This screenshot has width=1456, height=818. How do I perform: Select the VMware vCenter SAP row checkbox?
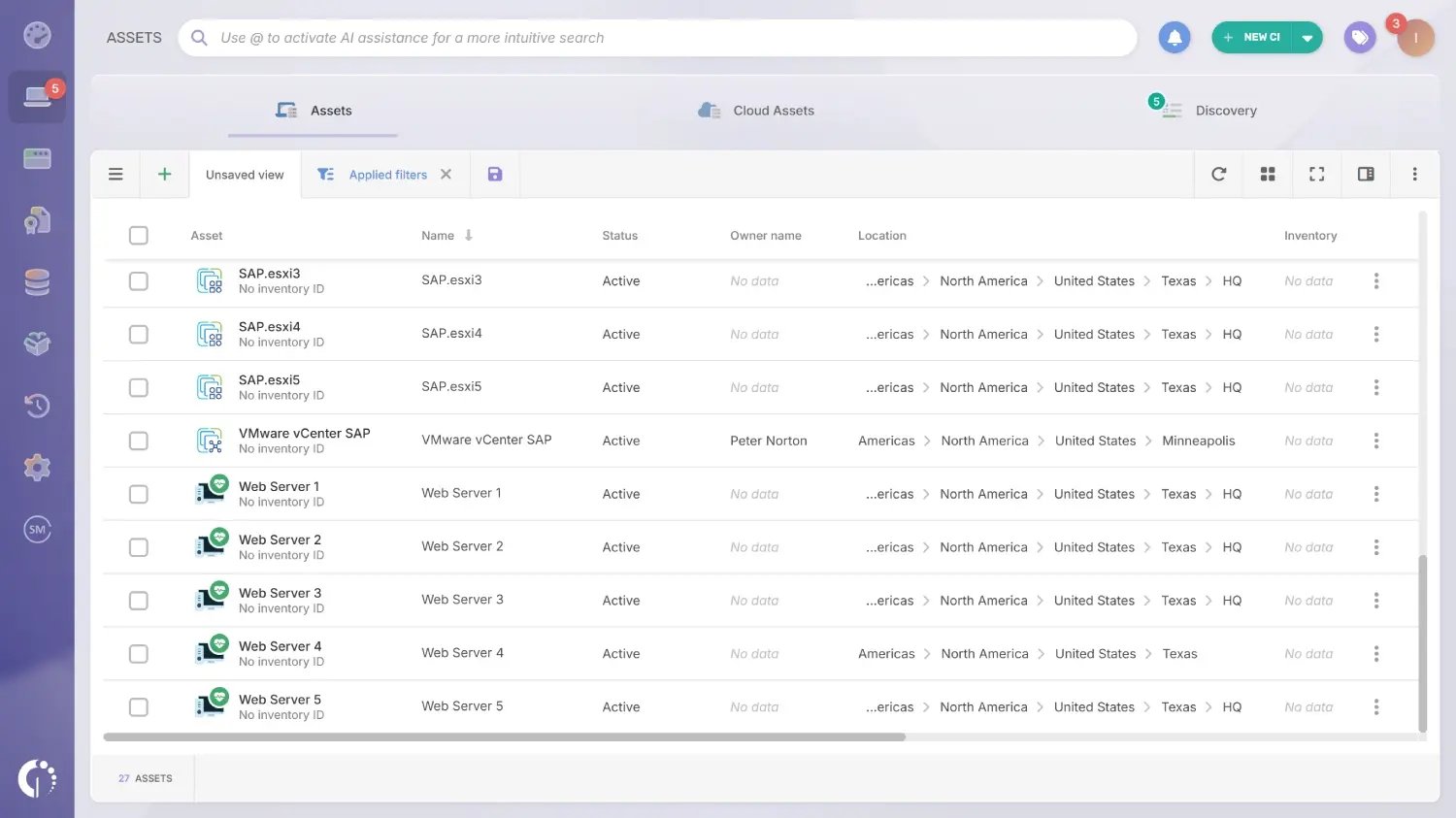[138, 440]
